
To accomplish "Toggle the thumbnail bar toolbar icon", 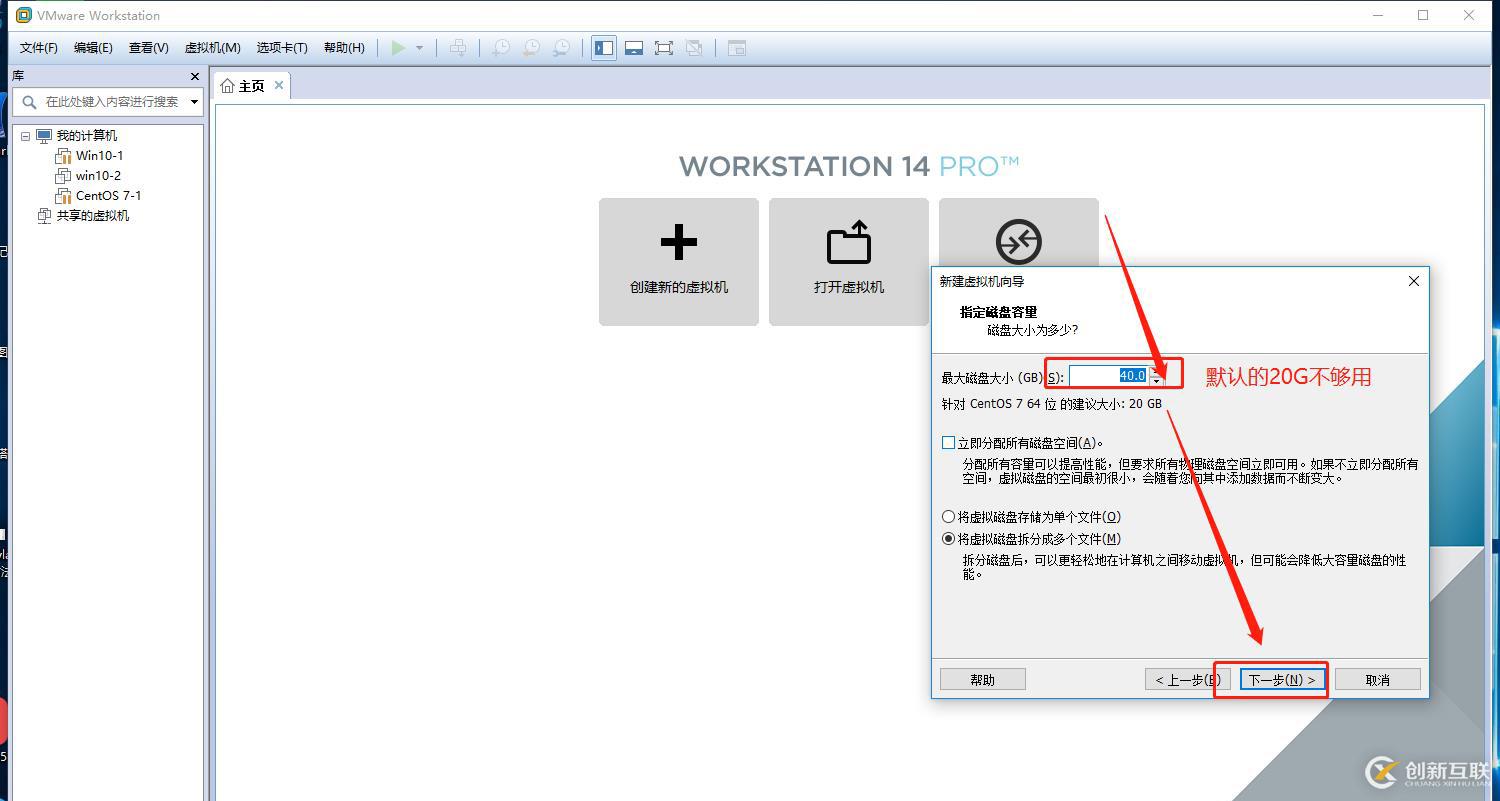I will point(634,48).
